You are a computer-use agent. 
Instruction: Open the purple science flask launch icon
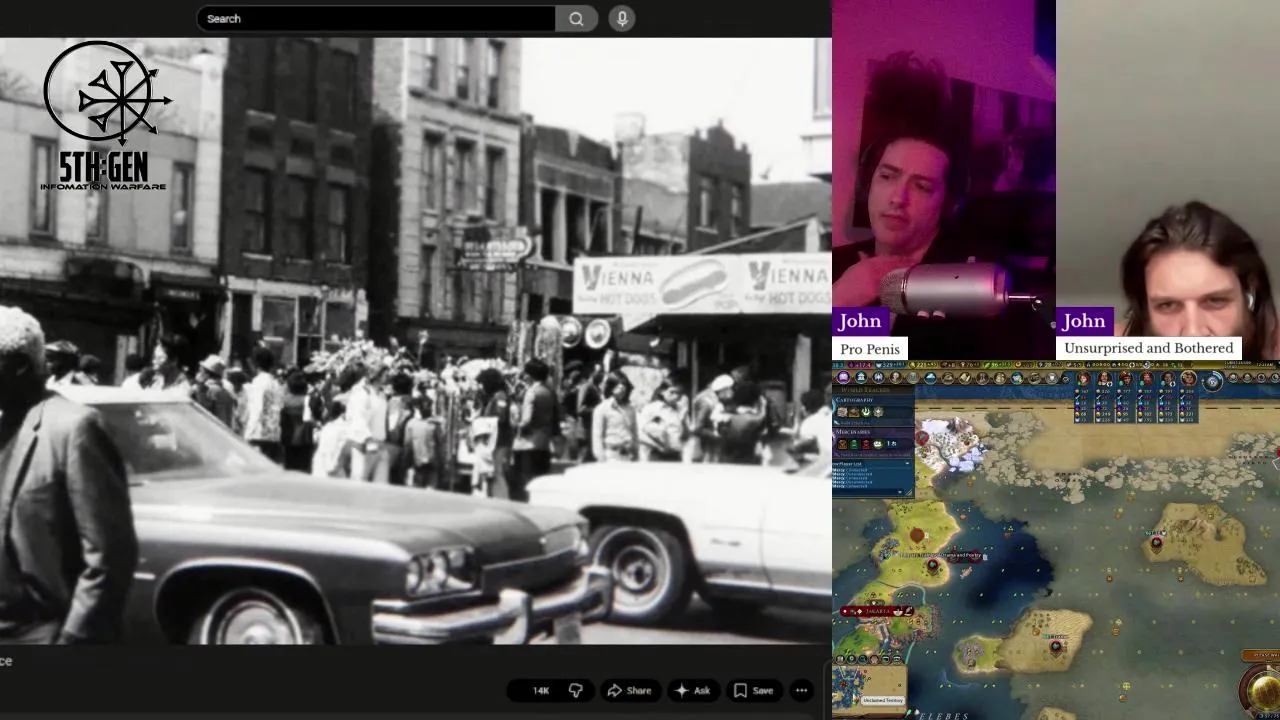[843, 377]
